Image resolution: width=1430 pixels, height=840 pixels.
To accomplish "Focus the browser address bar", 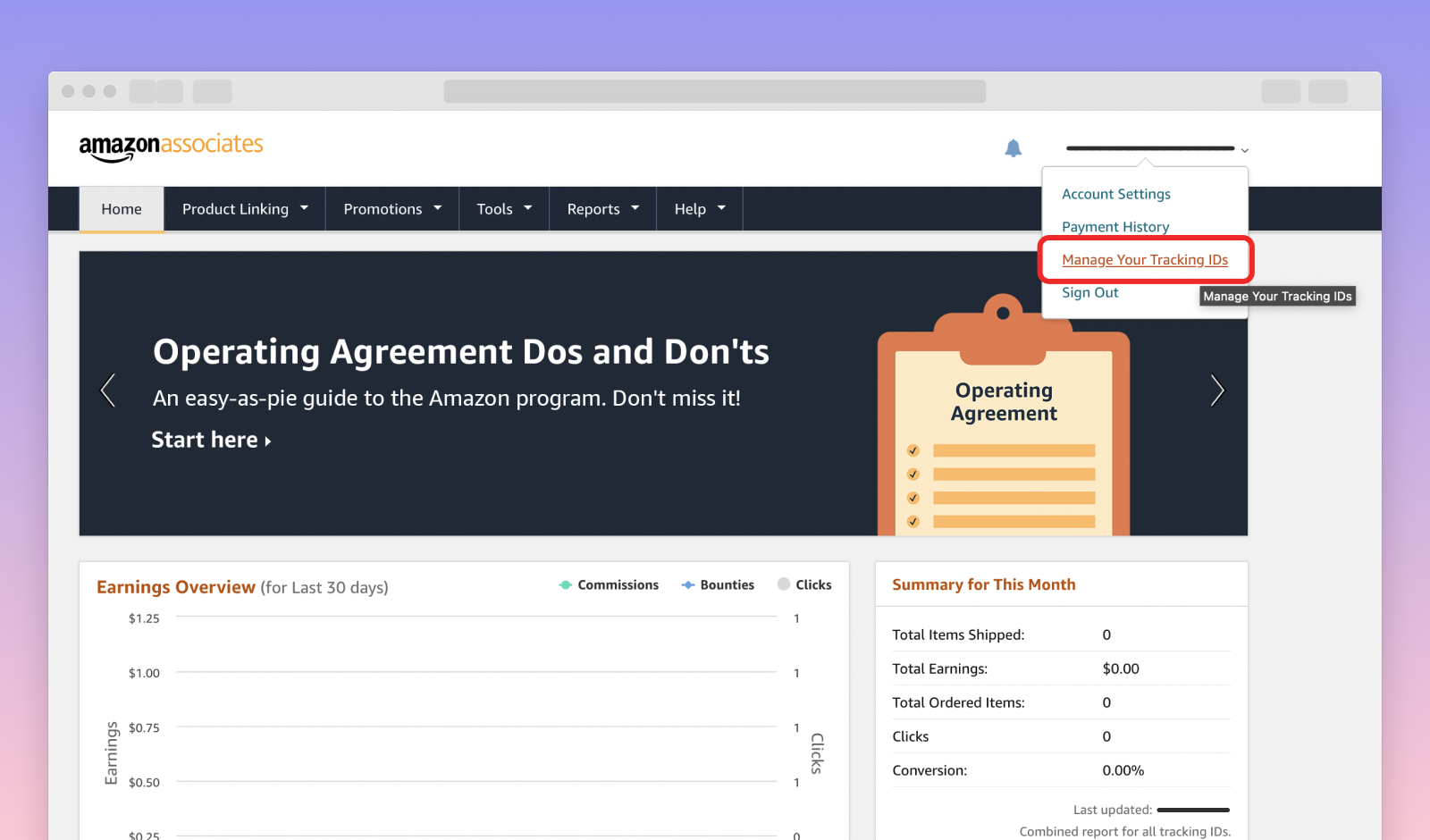I will pyautogui.click(x=715, y=91).
